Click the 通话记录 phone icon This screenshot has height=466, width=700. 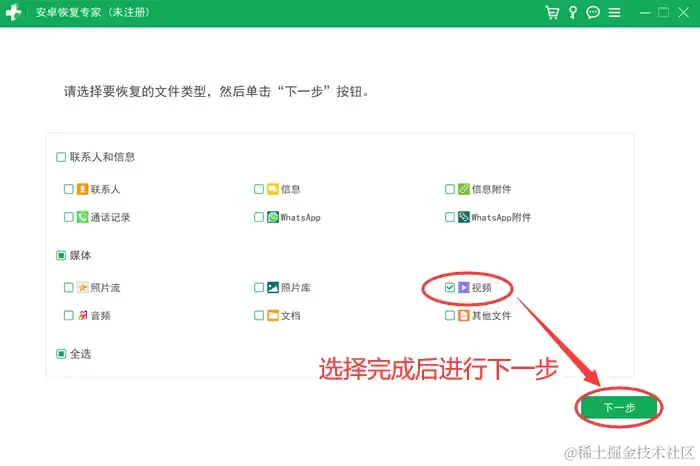82,217
